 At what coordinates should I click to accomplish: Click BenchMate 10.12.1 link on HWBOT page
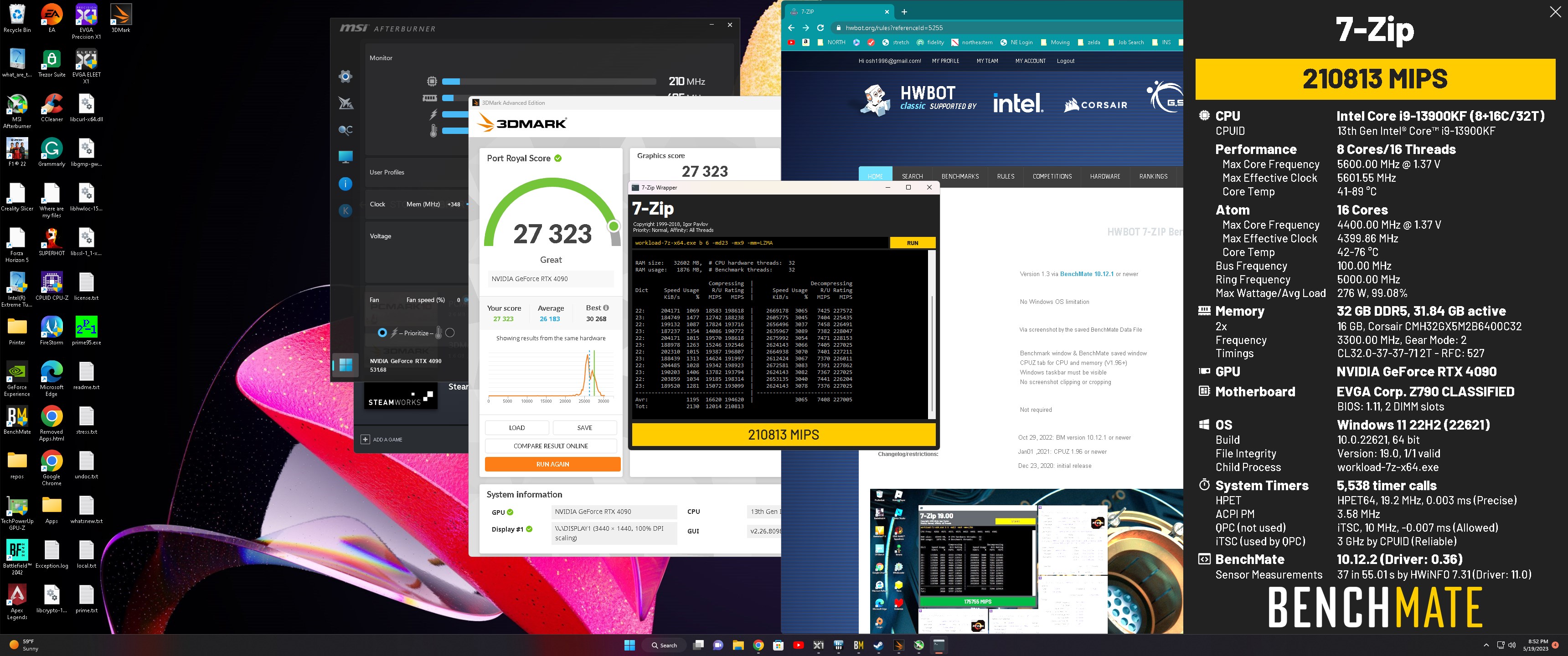1087,274
